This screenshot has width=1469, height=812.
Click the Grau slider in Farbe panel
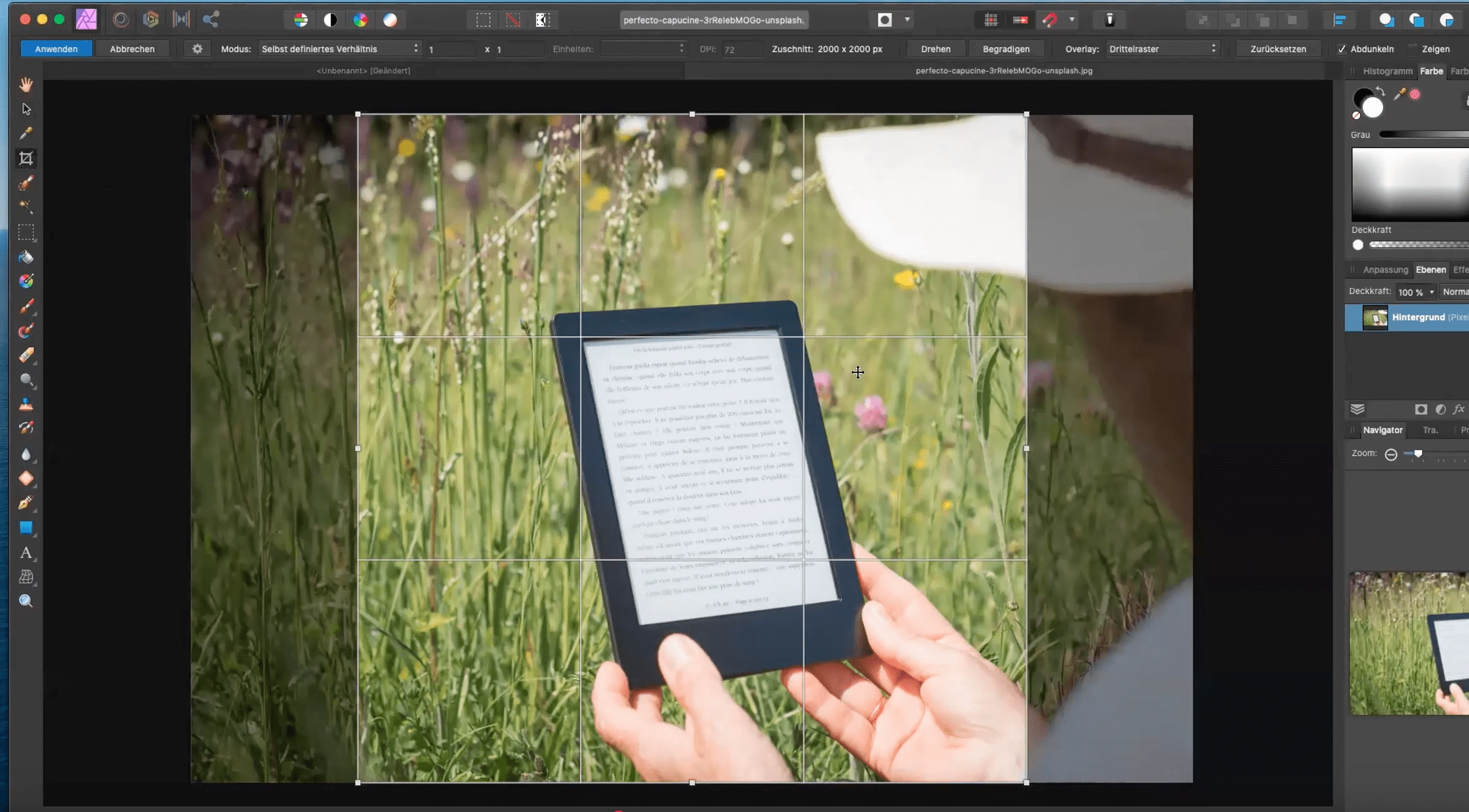click(1423, 135)
